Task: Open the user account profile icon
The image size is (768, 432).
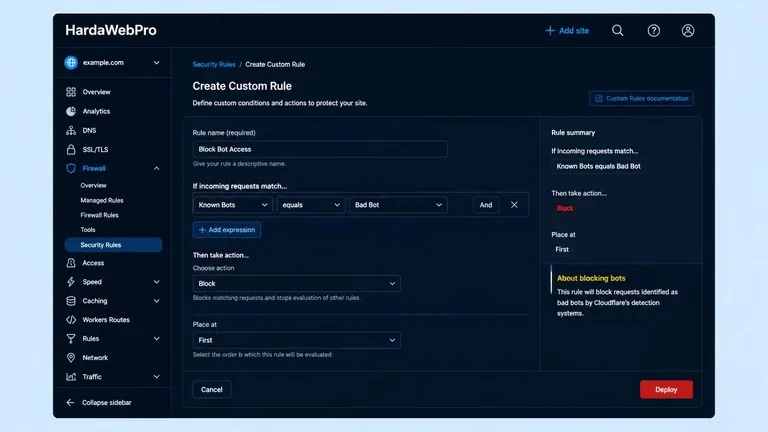Action: click(688, 30)
